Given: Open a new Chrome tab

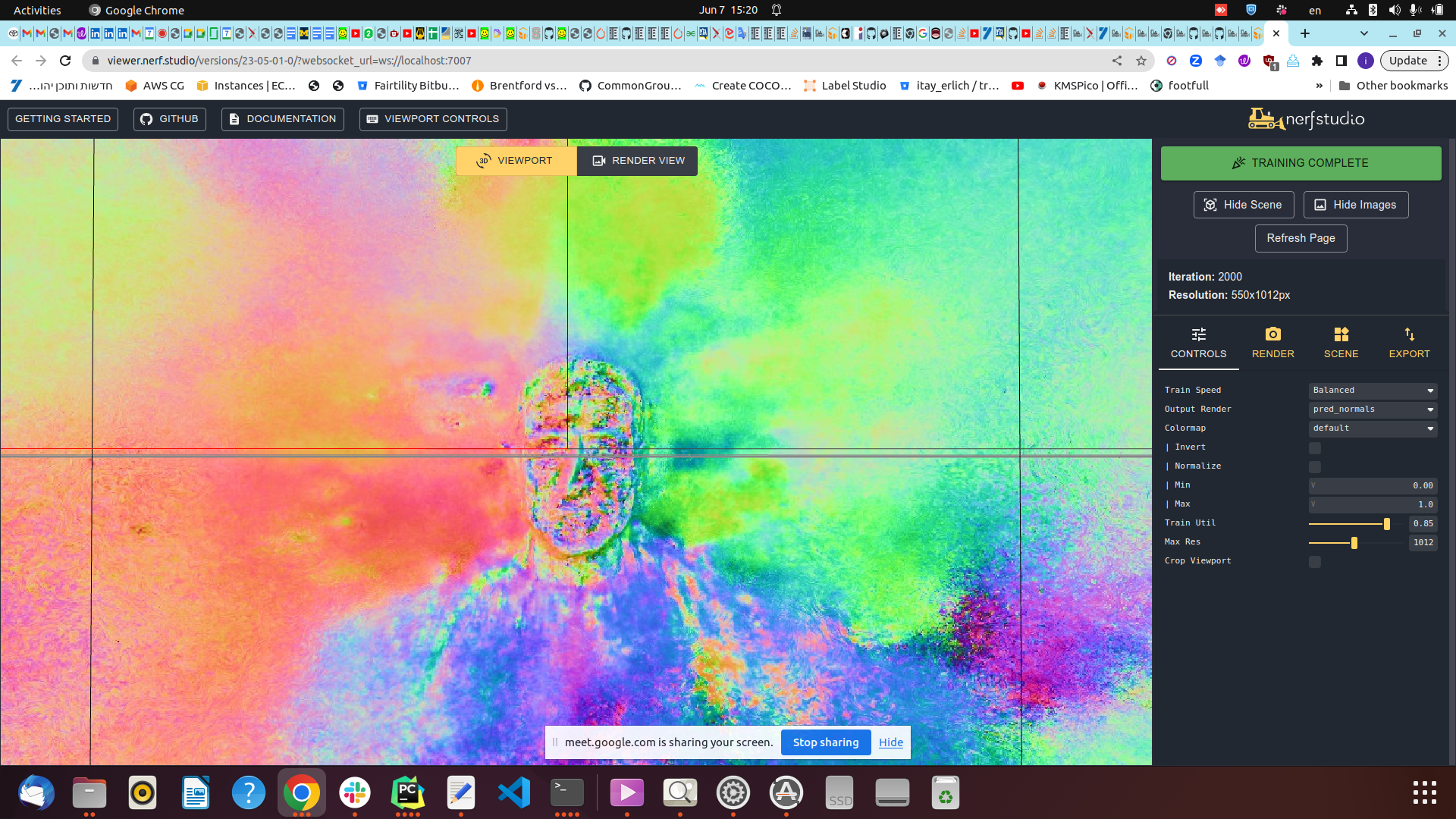Looking at the screenshot, I should point(1305,33).
